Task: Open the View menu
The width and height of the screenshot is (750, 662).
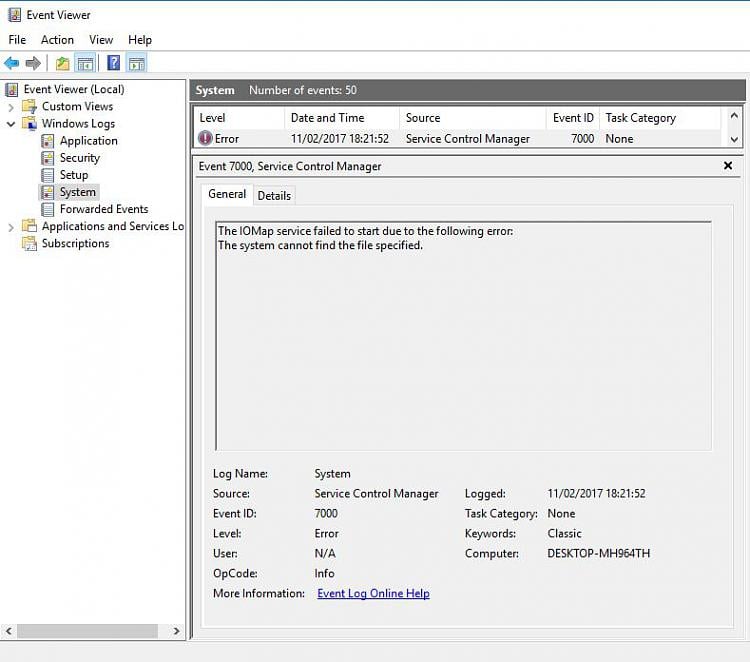Action: [101, 40]
